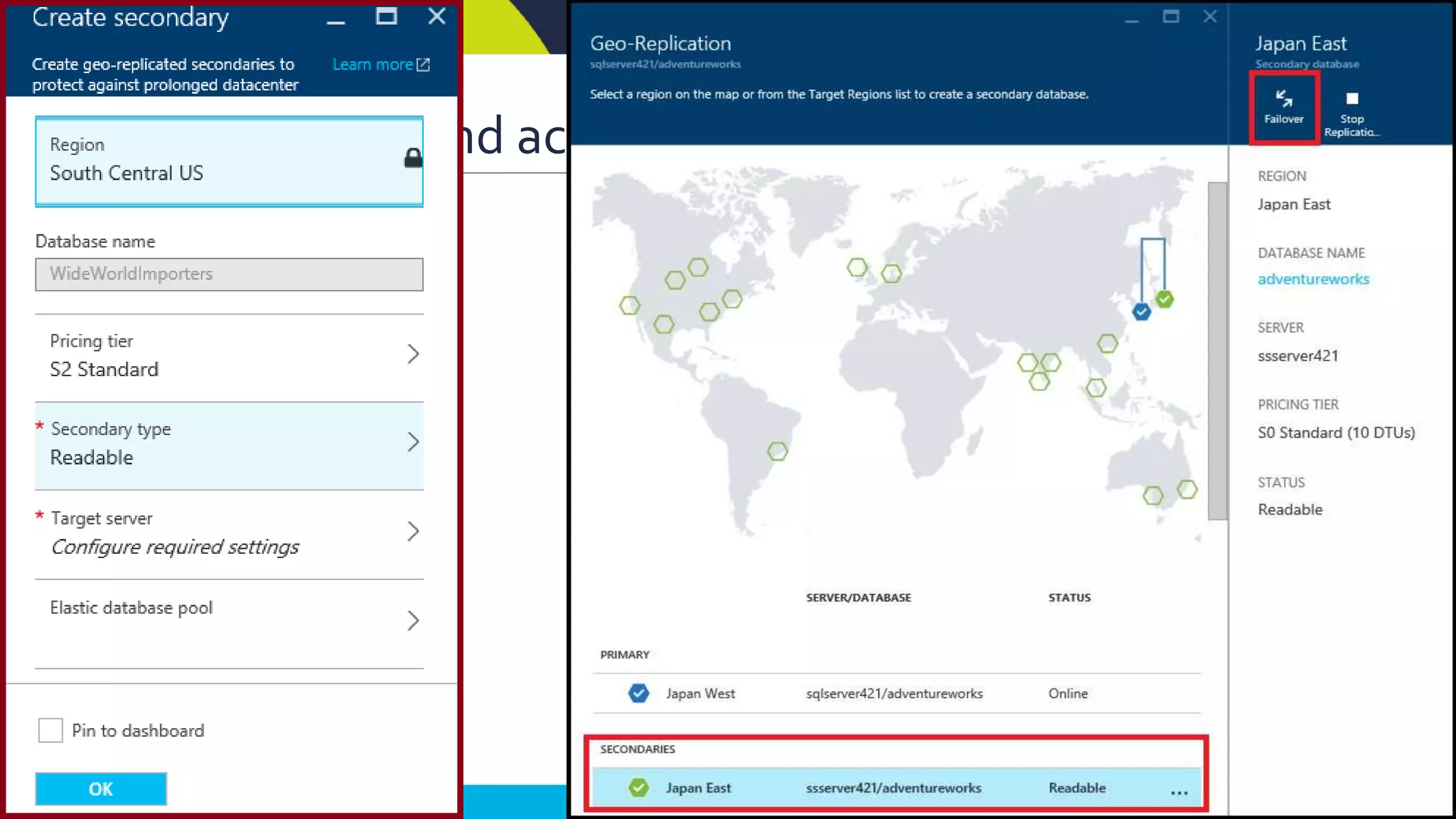Open the ellipsis menu for the Japan East secondary

tap(1179, 793)
